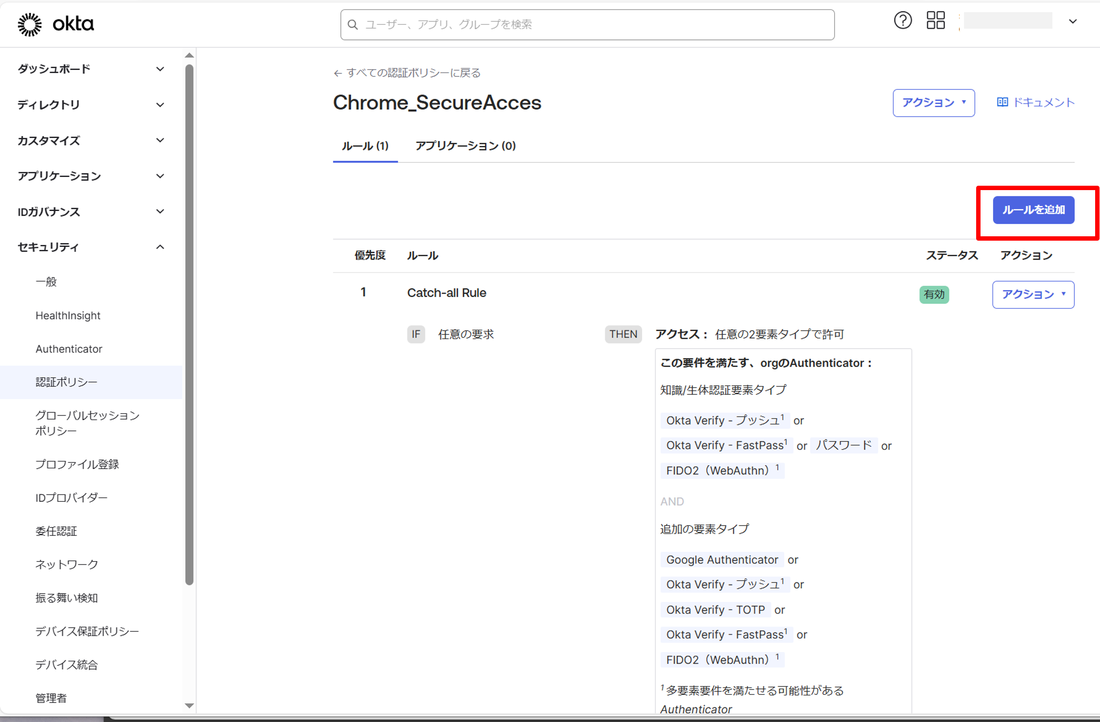Click ルールを追加 button
Screen dimensions: 1100x722
1033,210
